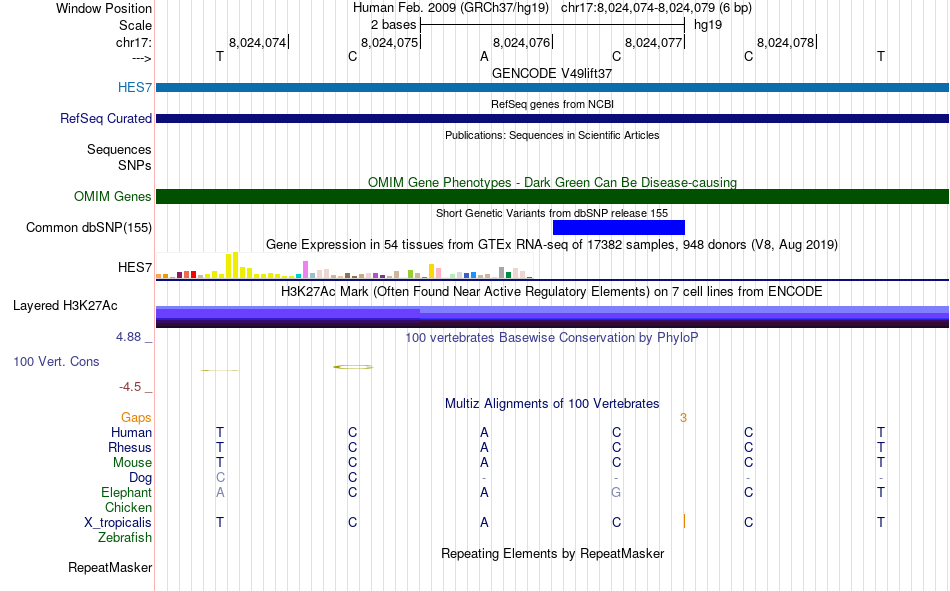Click the Sequences track label

click(119, 149)
